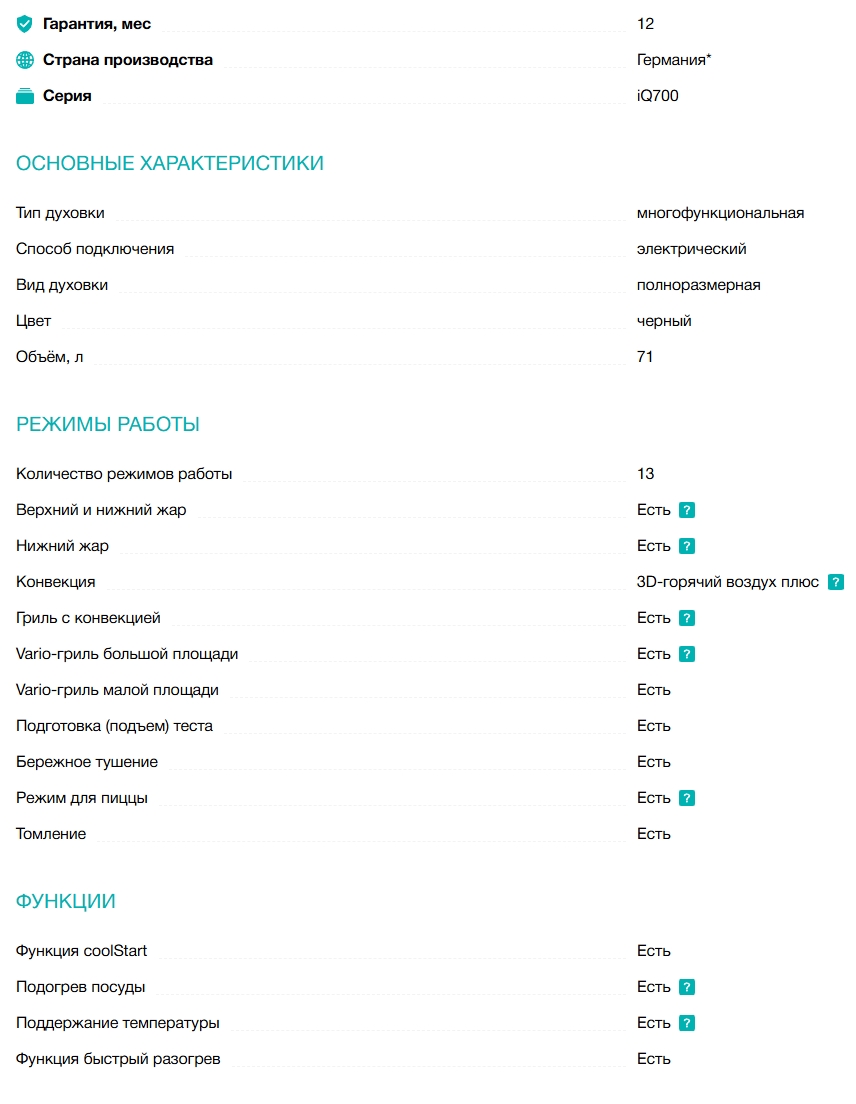Click the series box icon
This screenshot has width=856, height=1104.
click(x=25, y=96)
